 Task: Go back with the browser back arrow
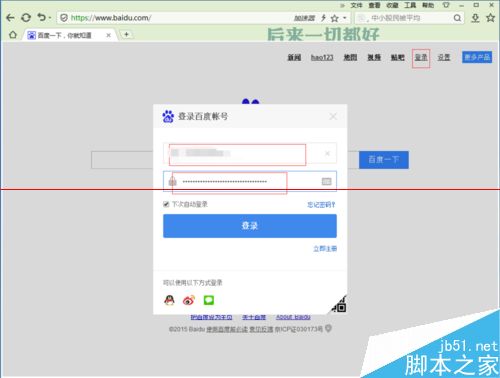point(10,18)
